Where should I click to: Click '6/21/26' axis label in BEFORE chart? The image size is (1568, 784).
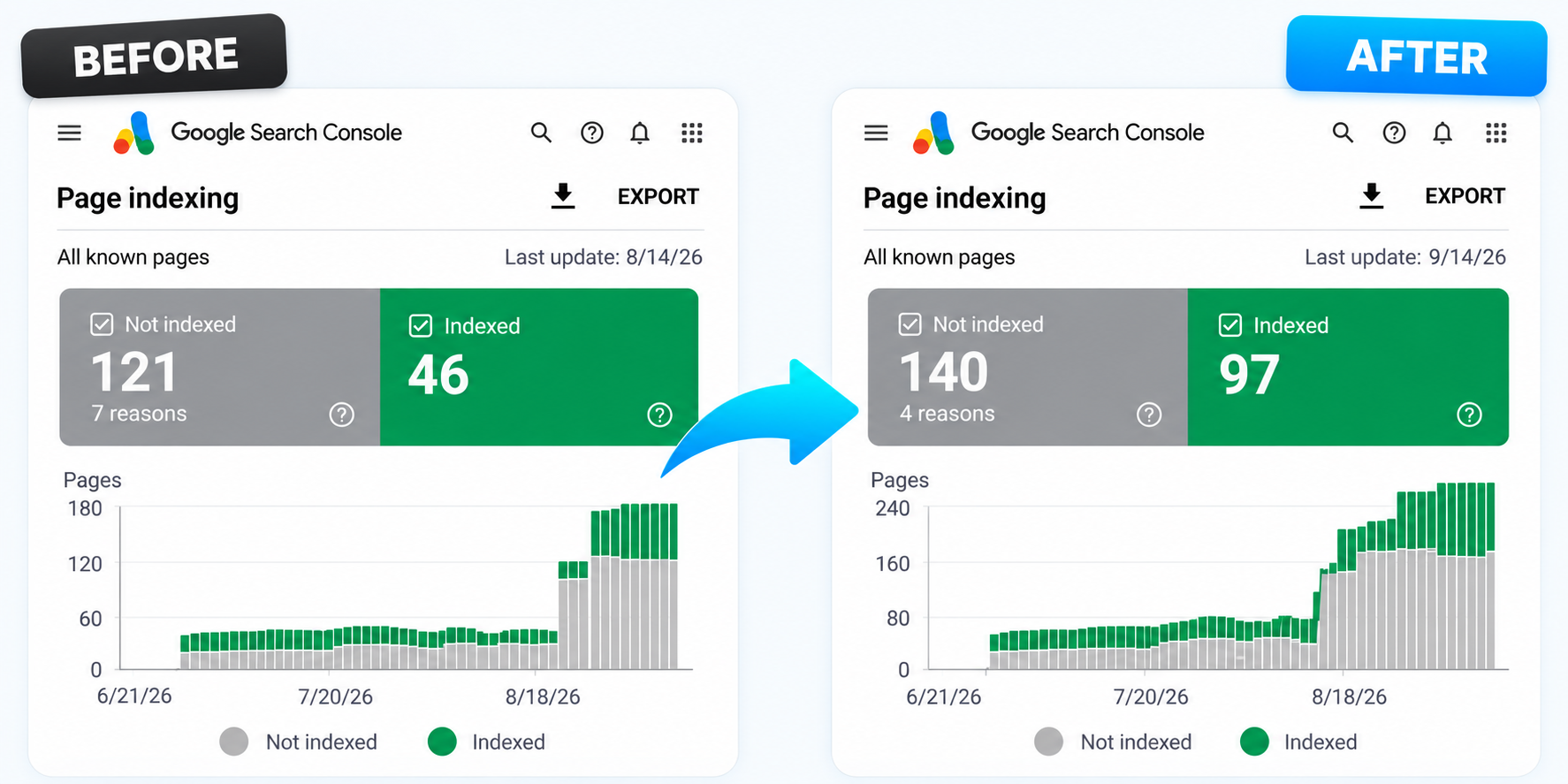tap(134, 696)
